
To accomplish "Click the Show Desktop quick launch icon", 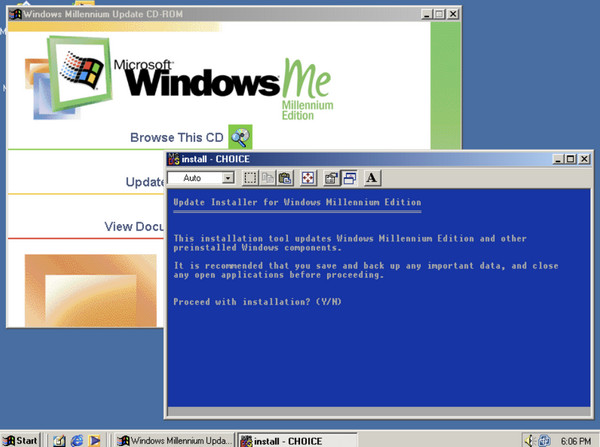I will (x=59, y=441).
